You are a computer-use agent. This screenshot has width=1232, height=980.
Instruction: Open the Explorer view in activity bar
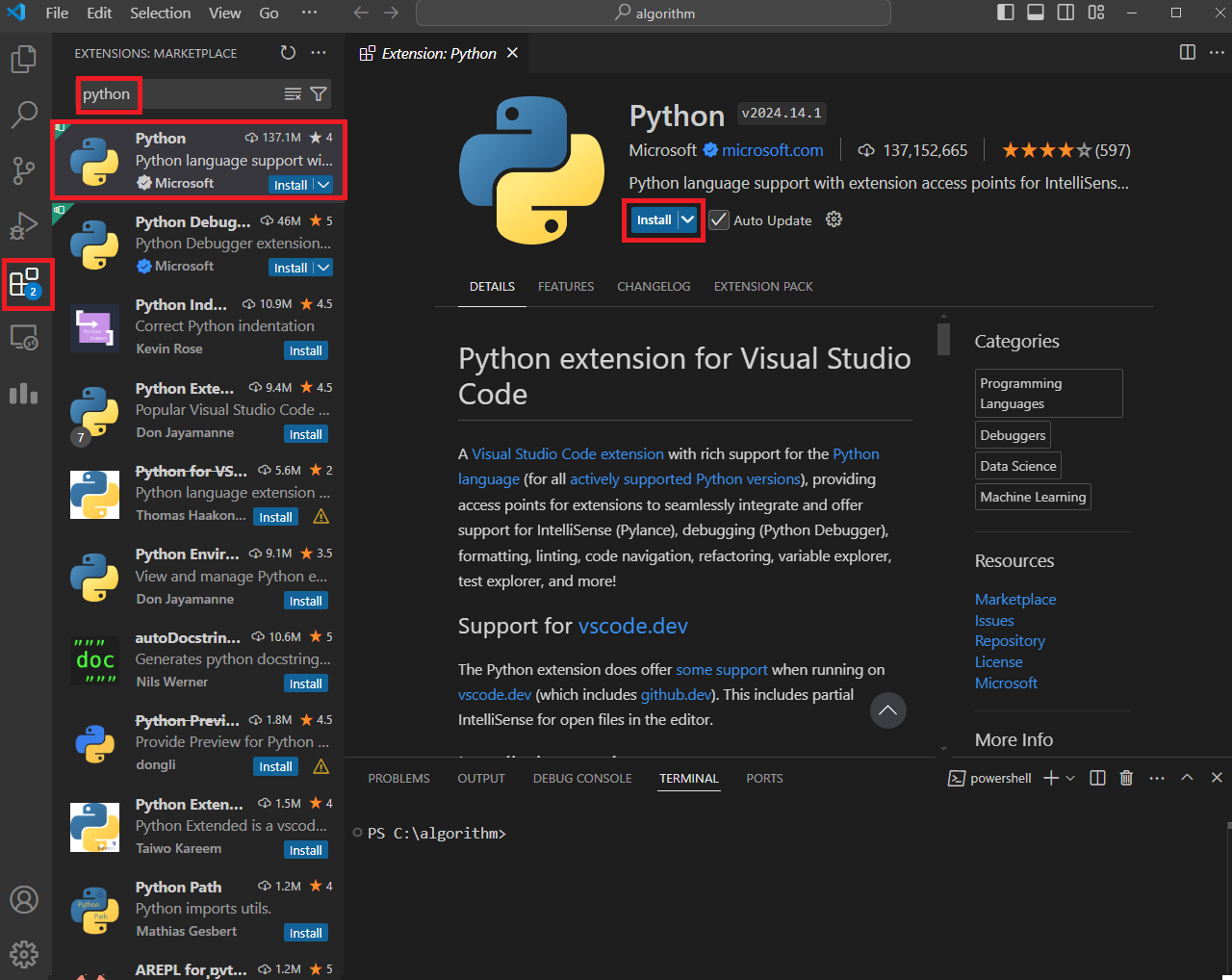coord(24,60)
